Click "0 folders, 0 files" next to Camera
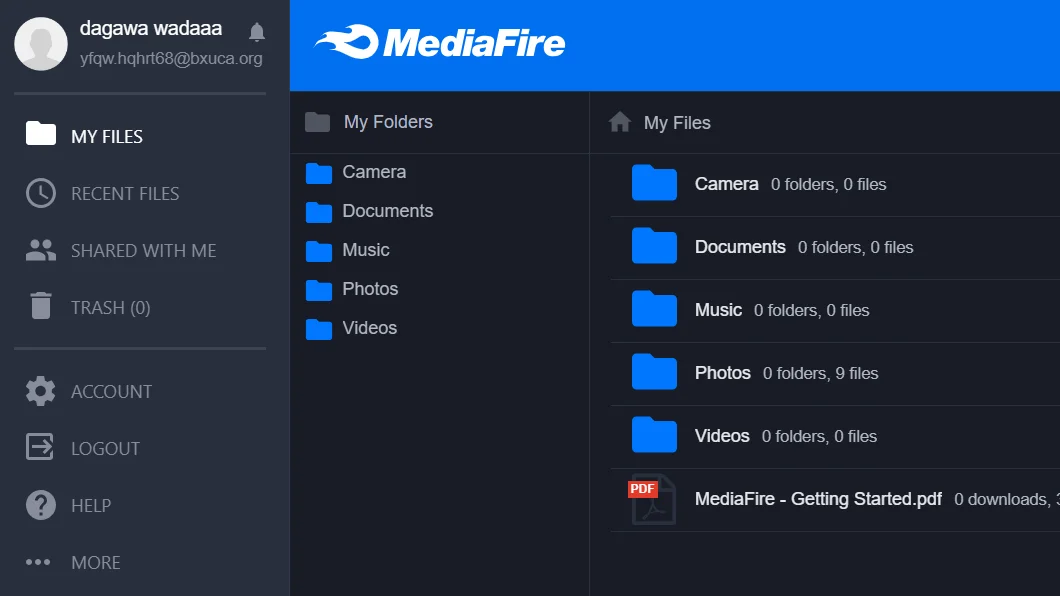The image size is (1060, 596). coord(829,184)
